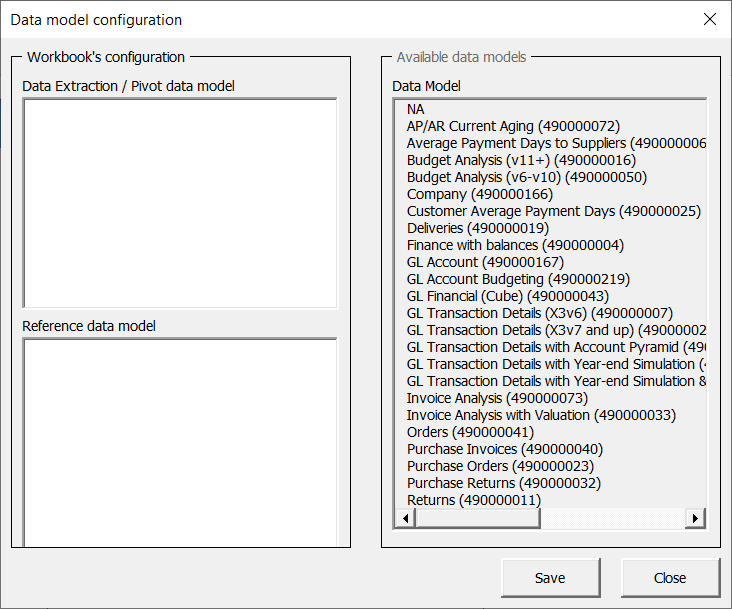Click the Close button at bottom

(x=670, y=578)
